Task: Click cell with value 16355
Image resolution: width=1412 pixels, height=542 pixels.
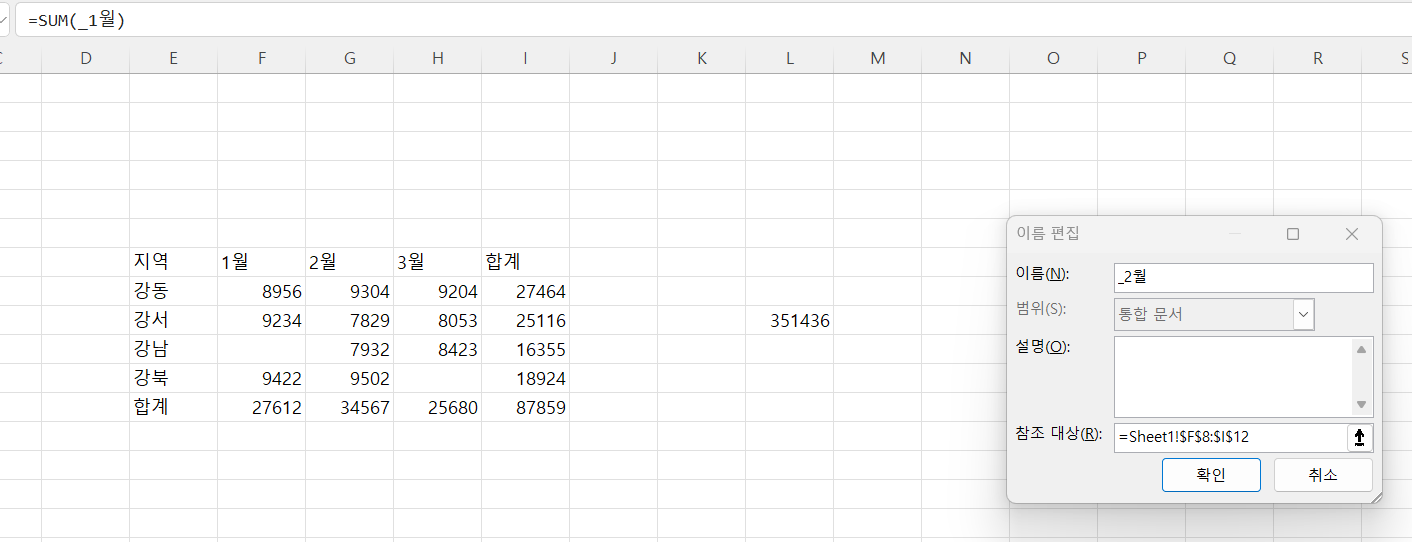Action: [x=526, y=350]
